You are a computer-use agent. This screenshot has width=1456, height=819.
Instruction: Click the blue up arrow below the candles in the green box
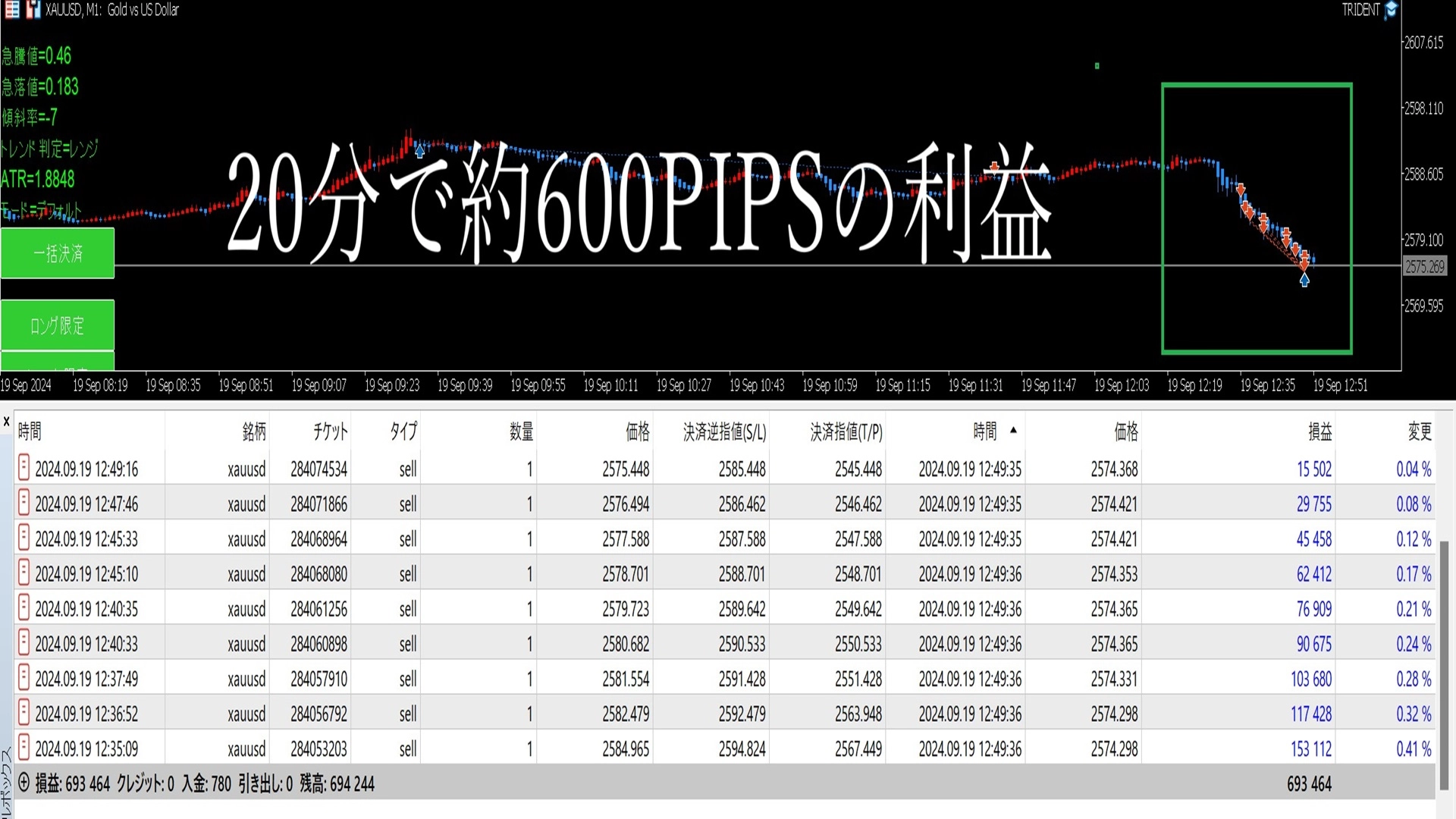click(x=1304, y=280)
